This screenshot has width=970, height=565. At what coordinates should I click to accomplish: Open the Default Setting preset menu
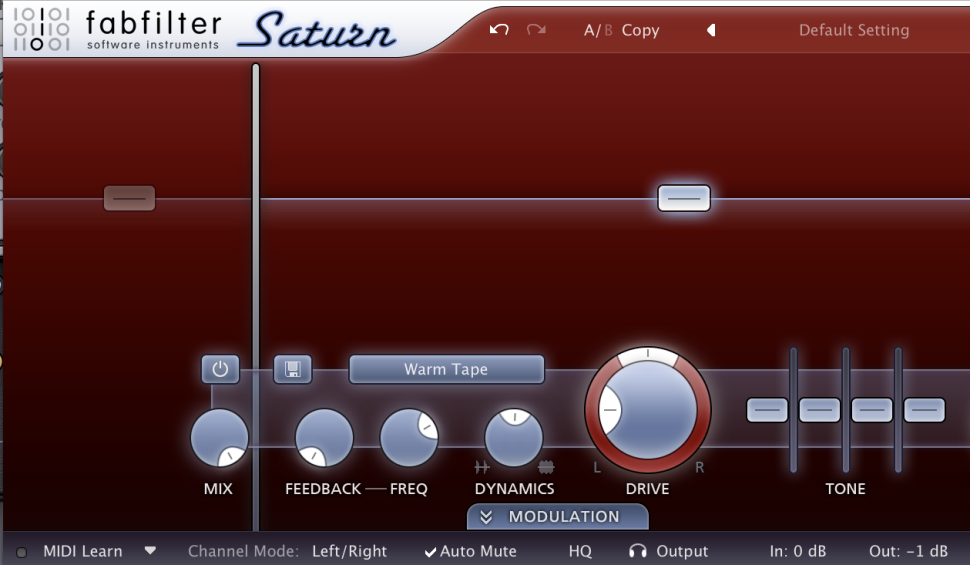tap(854, 30)
